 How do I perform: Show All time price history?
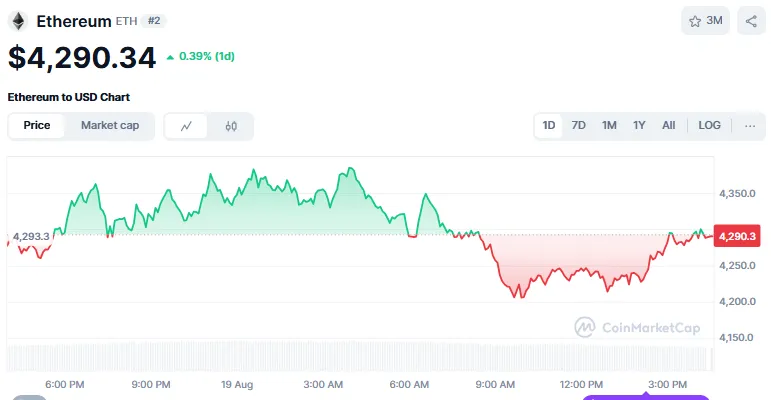tap(669, 126)
